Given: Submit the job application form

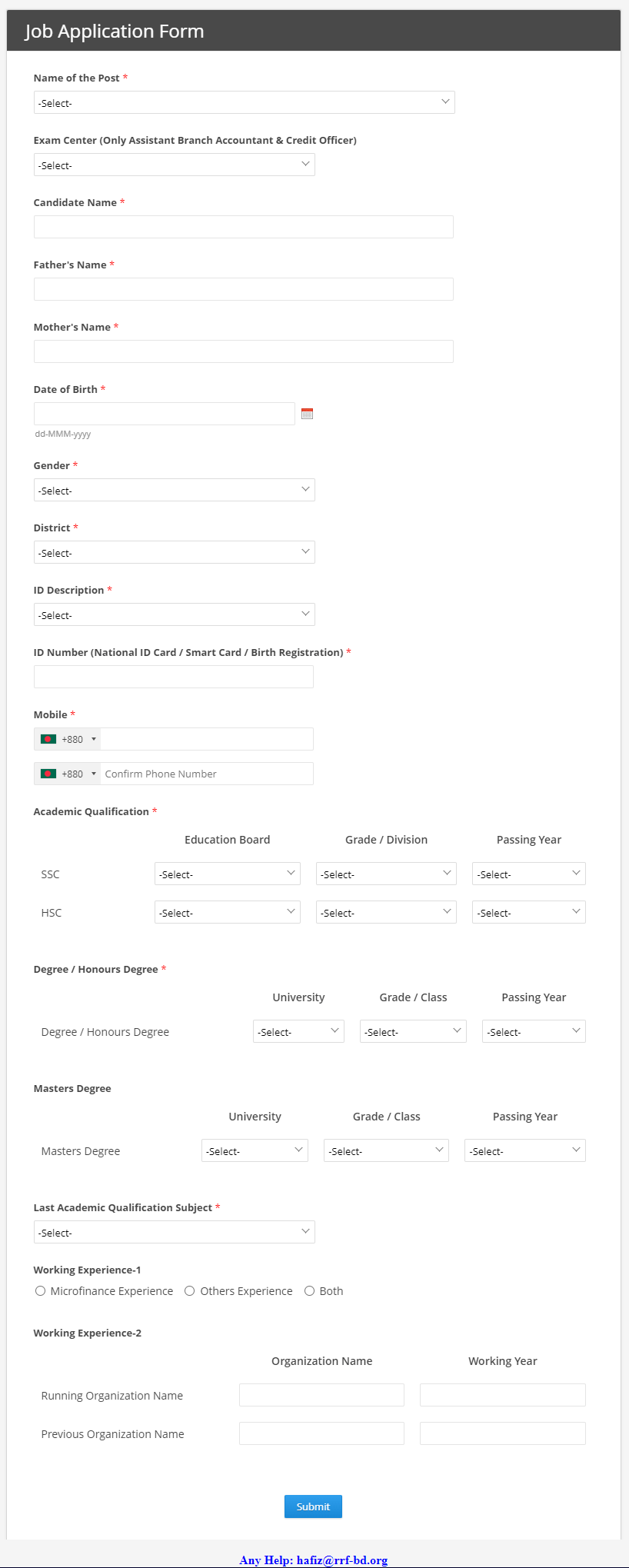Looking at the screenshot, I should coord(313,1506).
